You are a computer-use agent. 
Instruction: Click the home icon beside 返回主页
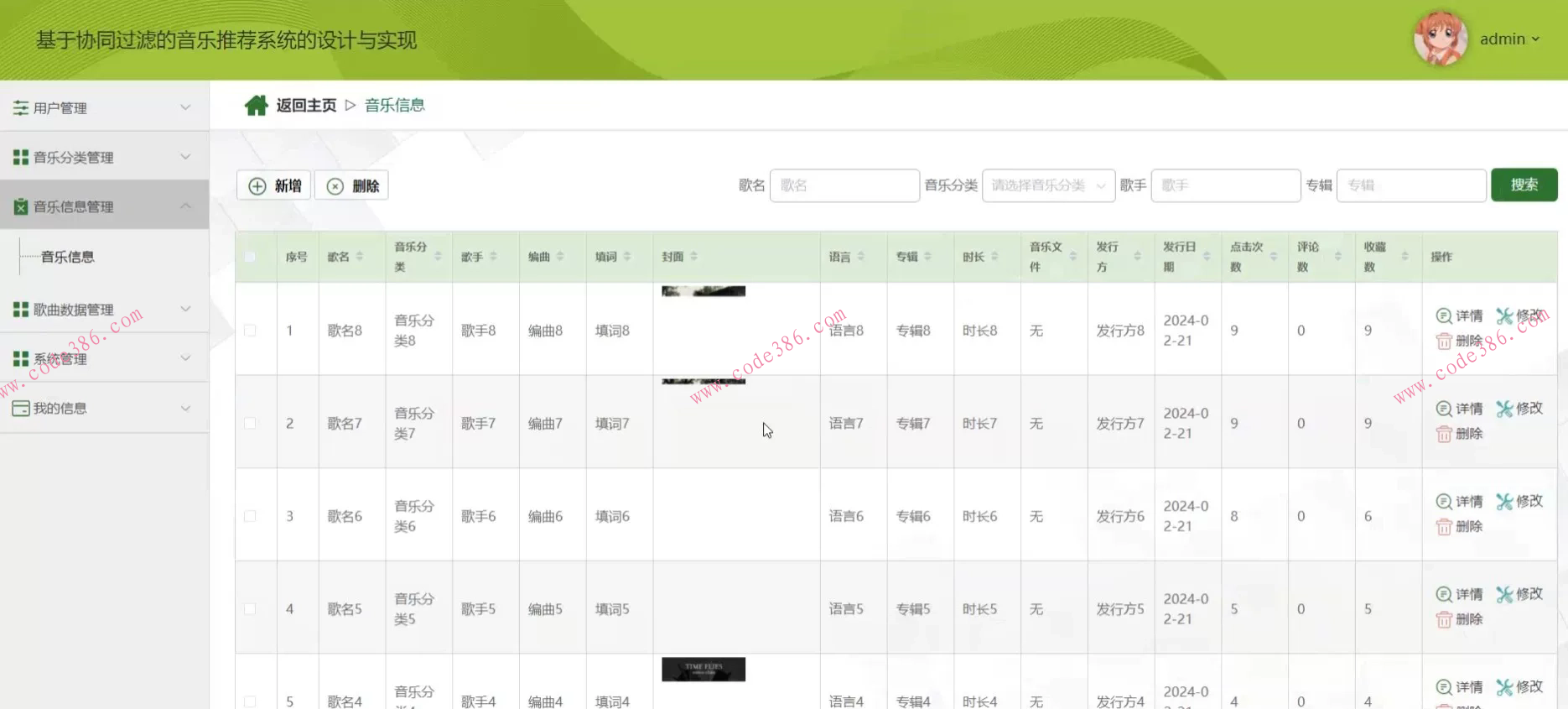click(x=256, y=105)
